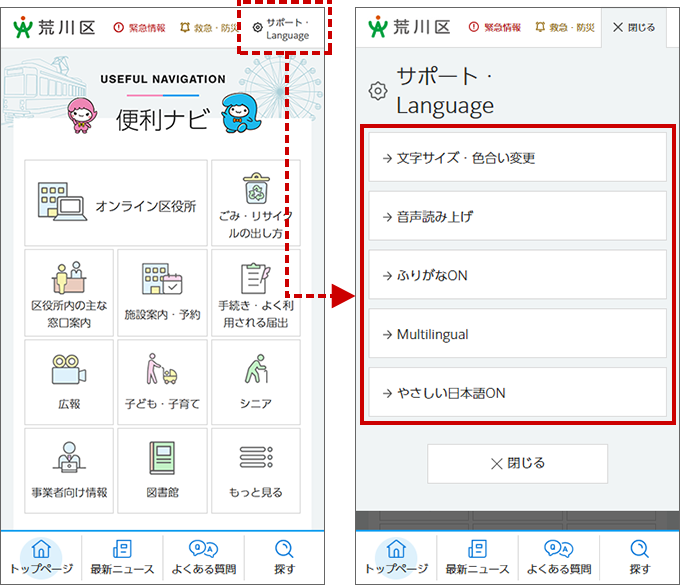Open 区役所内の主な窓口案内 tile
This screenshot has height=585, width=680.
coord(69,293)
